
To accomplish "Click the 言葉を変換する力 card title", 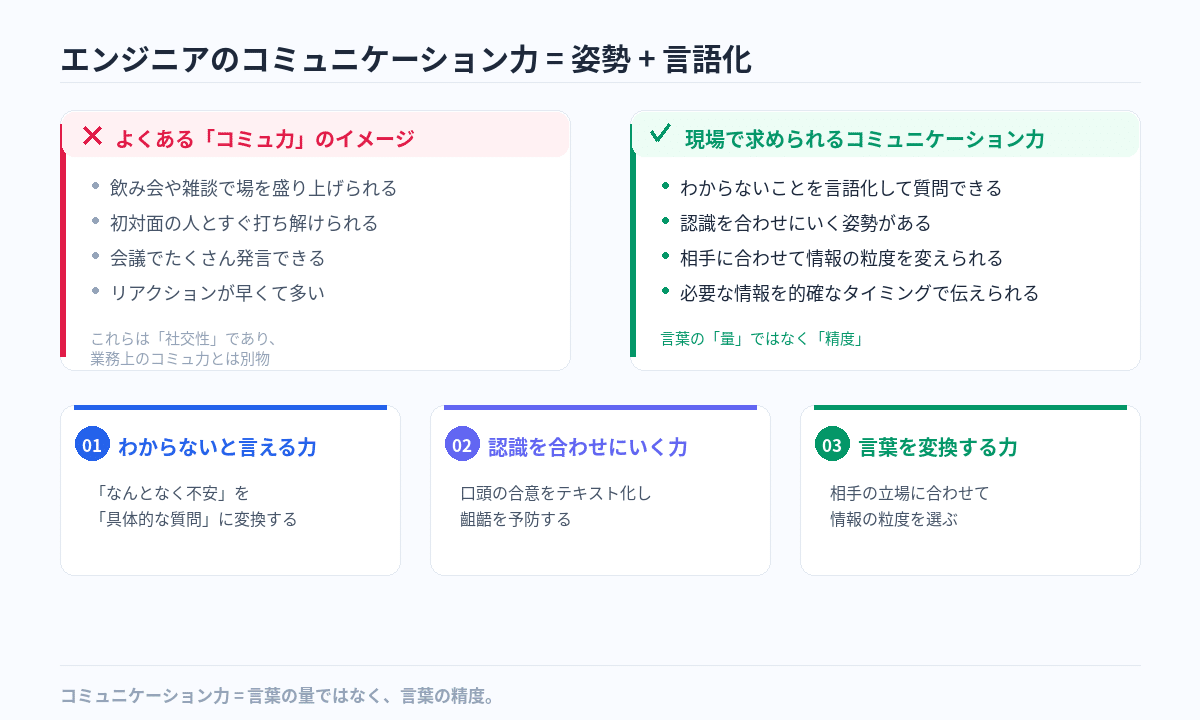I will tap(937, 447).
